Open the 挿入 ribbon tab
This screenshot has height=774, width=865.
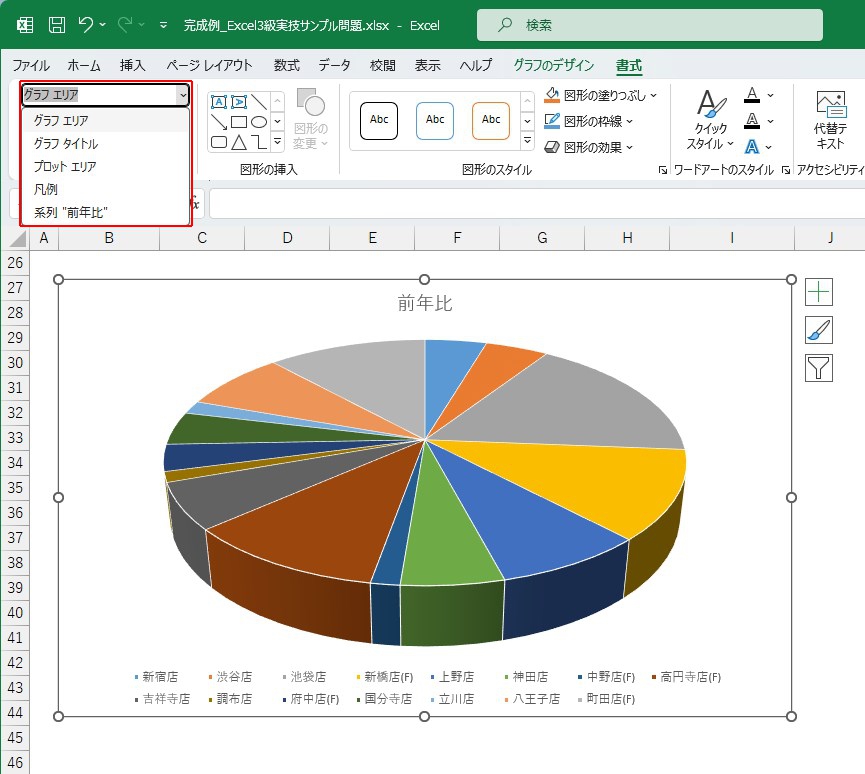pyautogui.click(x=132, y=66)
